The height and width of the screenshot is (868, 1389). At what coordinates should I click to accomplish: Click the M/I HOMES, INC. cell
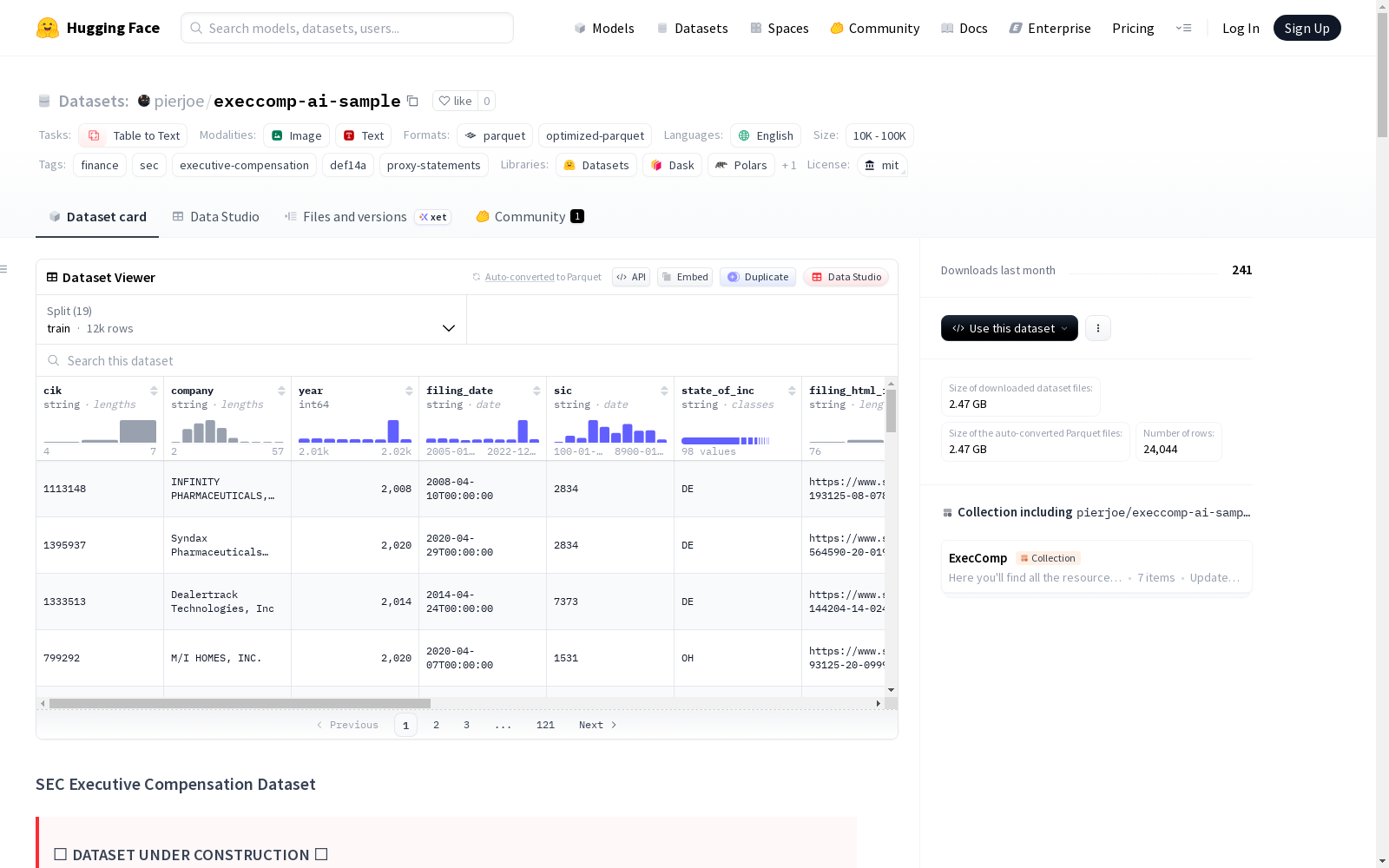227,658
